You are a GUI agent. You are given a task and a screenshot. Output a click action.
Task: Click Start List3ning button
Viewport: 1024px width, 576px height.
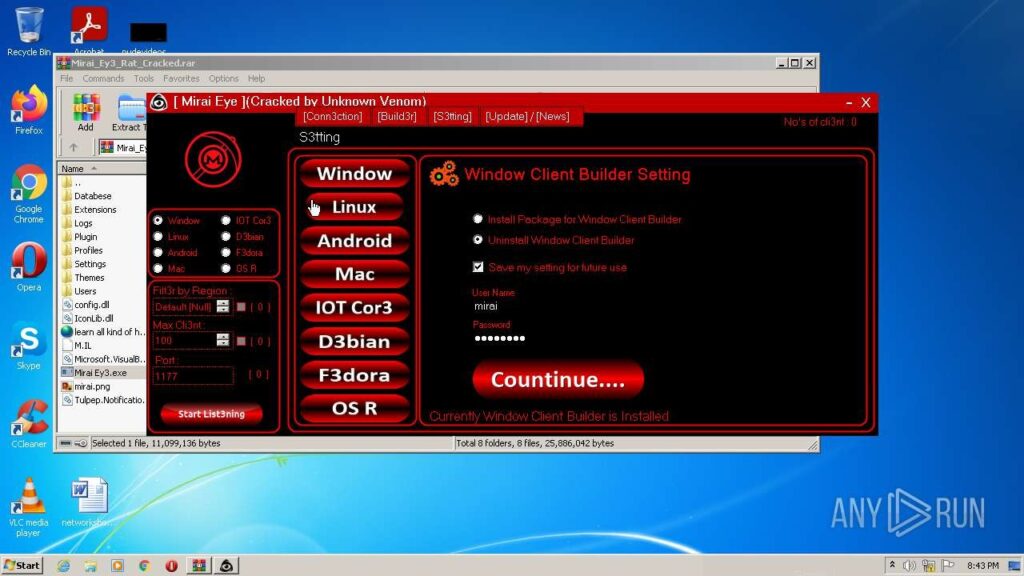[x=211, y=414]
